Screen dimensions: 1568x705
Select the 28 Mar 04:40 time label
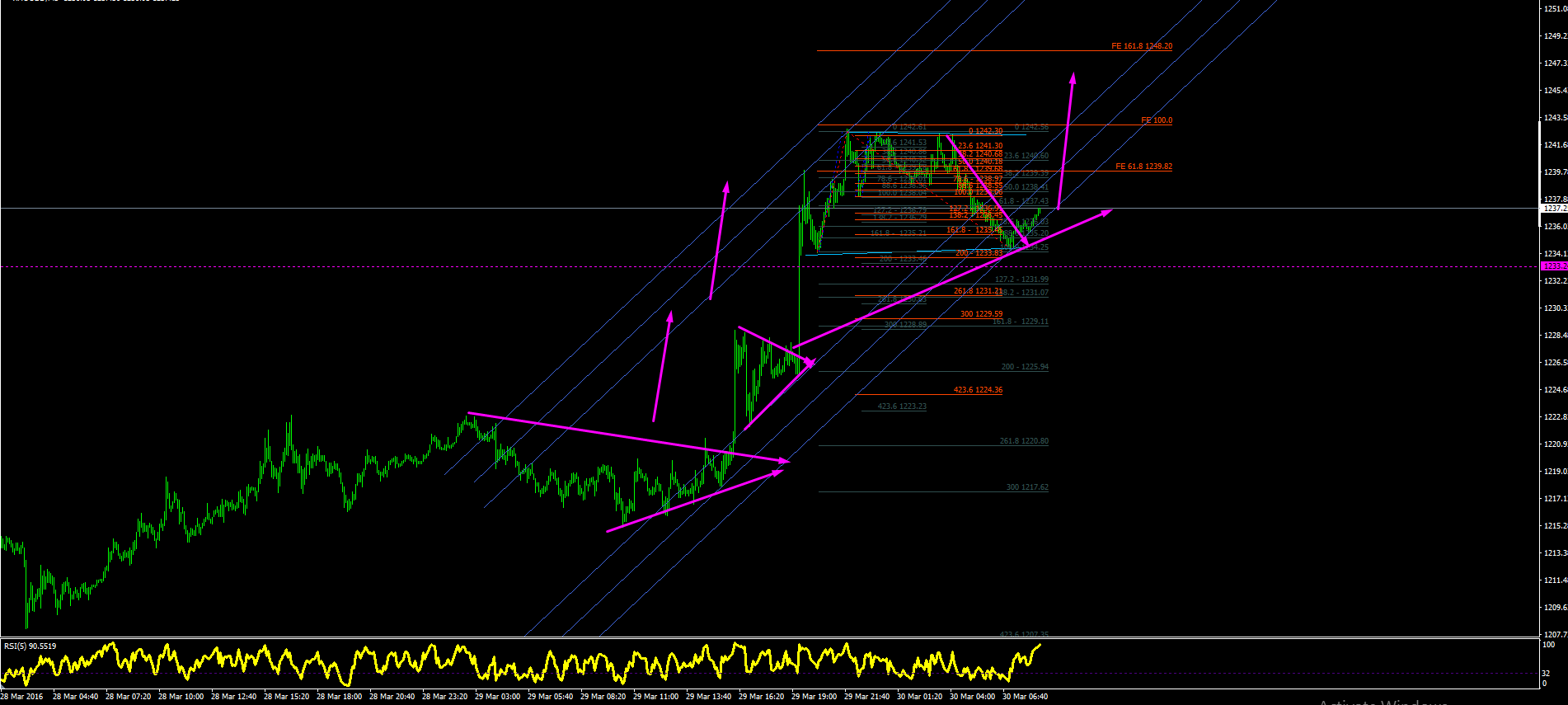click(x=75, y=697)
